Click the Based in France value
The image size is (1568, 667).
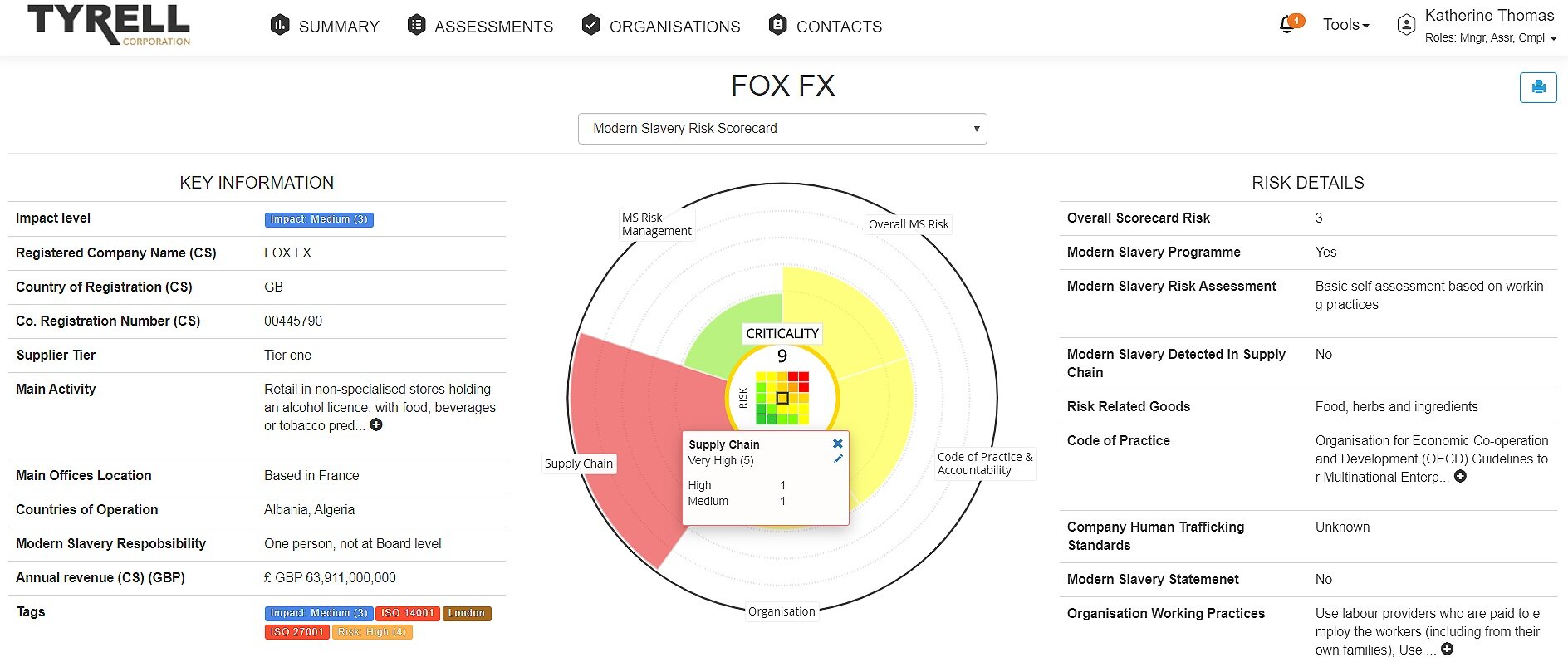(x=311, y=475)
